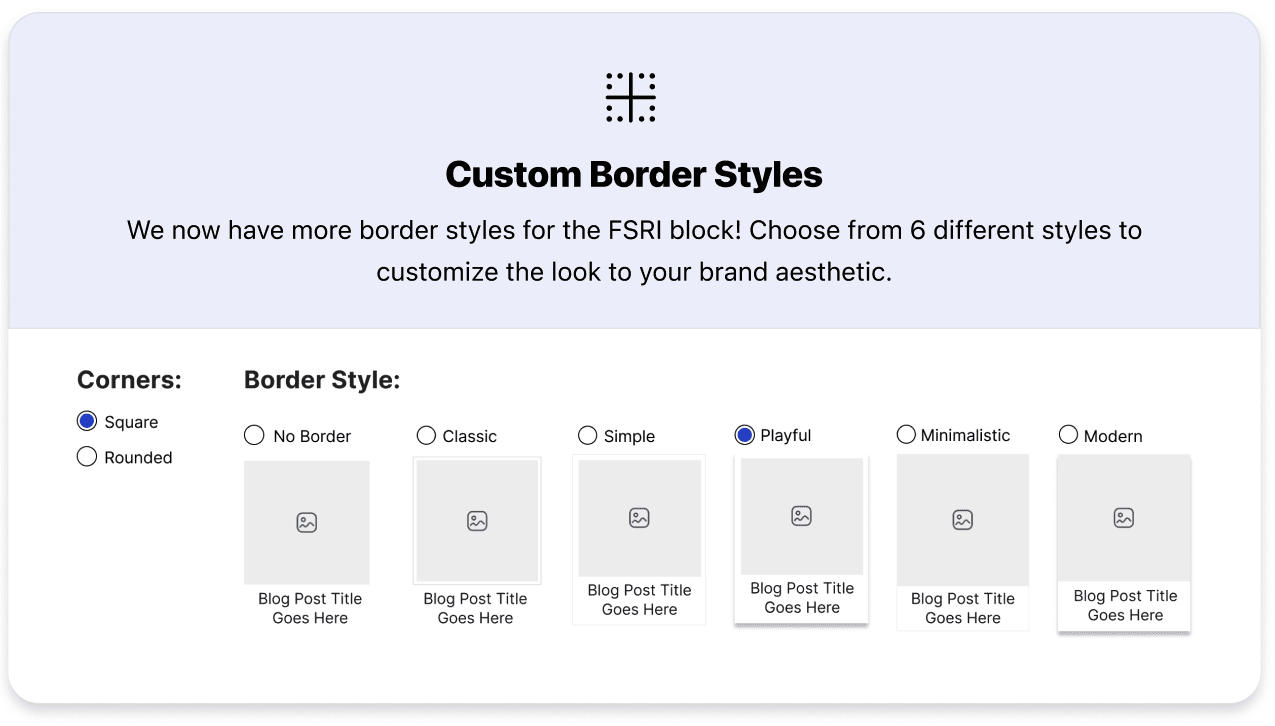The width and height of the screenshot is (1275, 726).
Task: Click blog post title under Classic preview
Action: [x=475, y=608]
